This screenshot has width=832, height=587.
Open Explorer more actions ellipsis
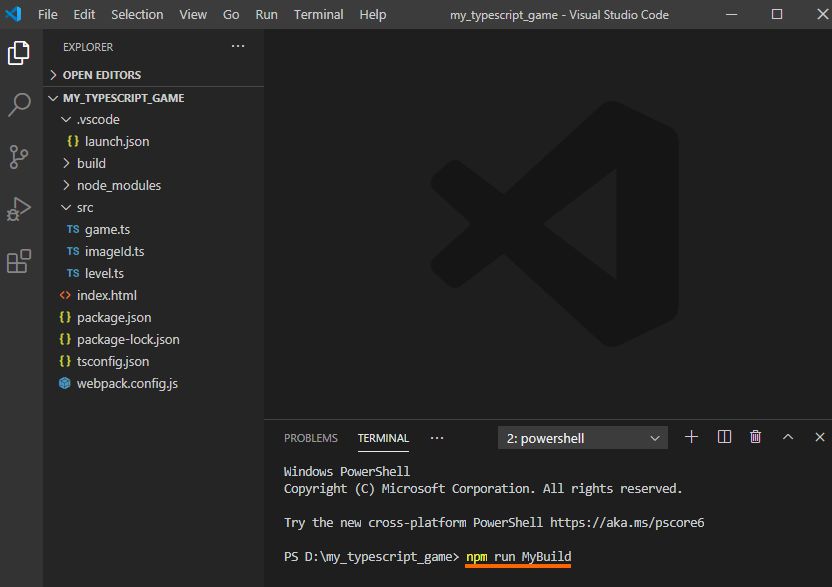click(237, 47)
